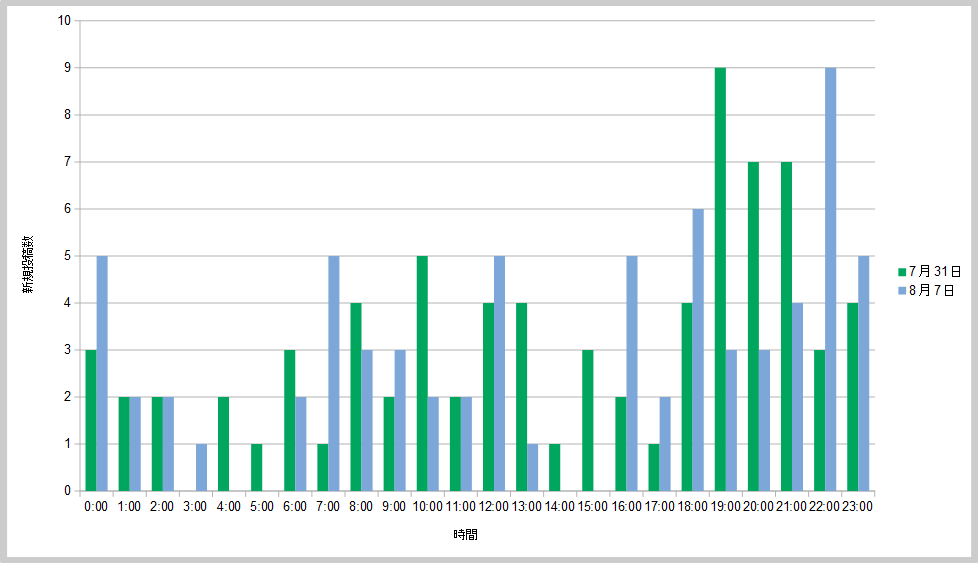Image resolution: width=978 pixels, height=563 pixels.
Task: Select the green bar at 8:00
Action: point(356,397)
